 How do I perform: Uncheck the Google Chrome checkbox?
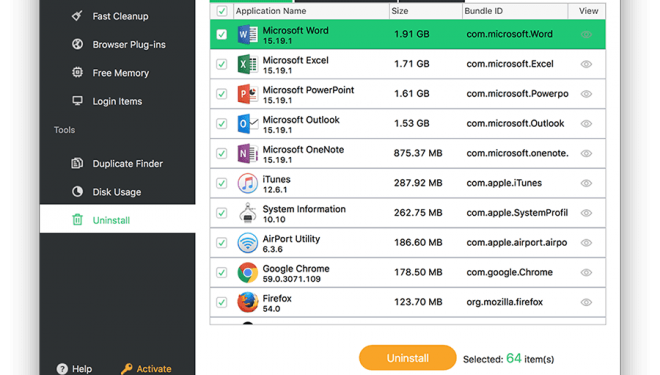[x=222, y=273]
